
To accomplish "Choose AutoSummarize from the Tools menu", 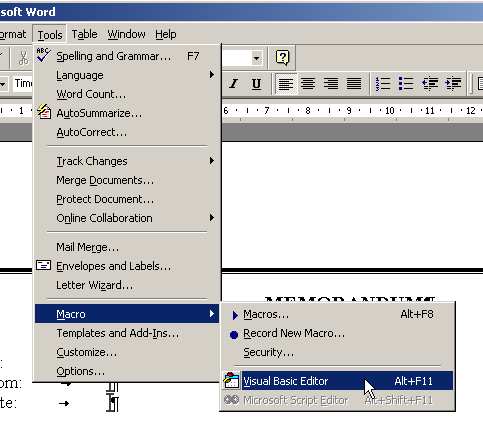I will pos(127,113).
